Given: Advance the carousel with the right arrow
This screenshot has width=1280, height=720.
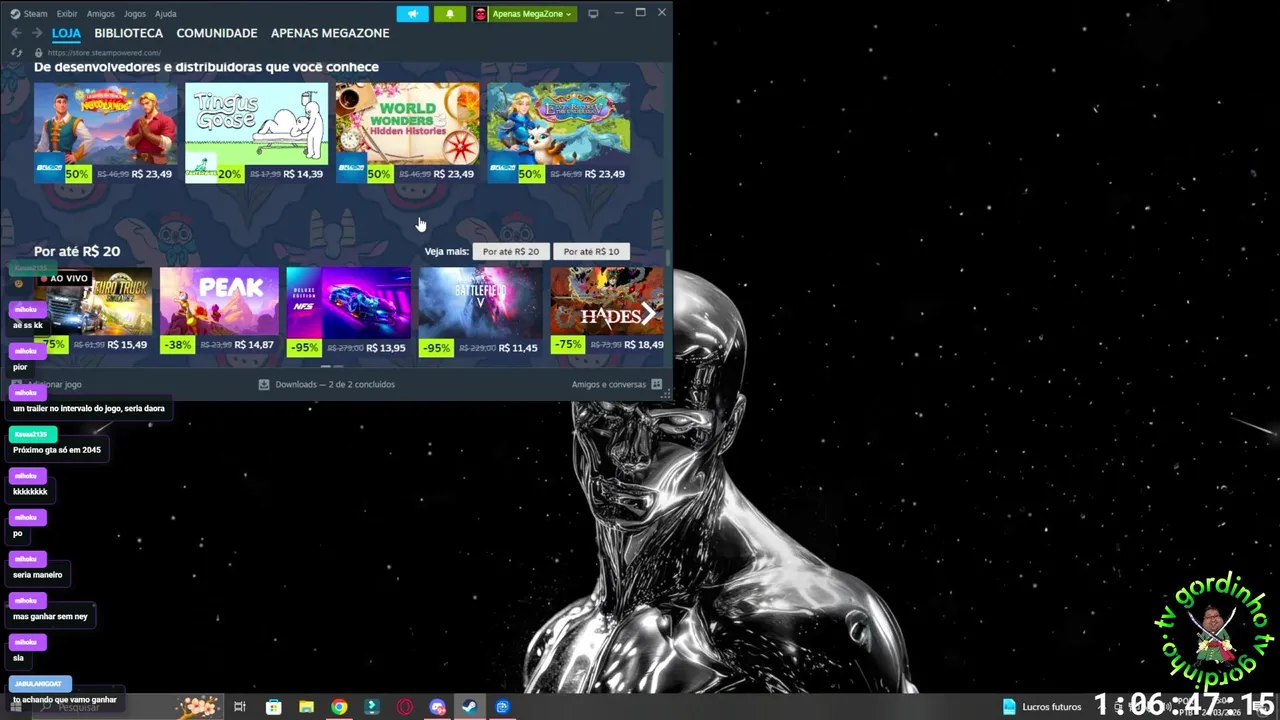Looking at the screenshot, I should point(649,314).
